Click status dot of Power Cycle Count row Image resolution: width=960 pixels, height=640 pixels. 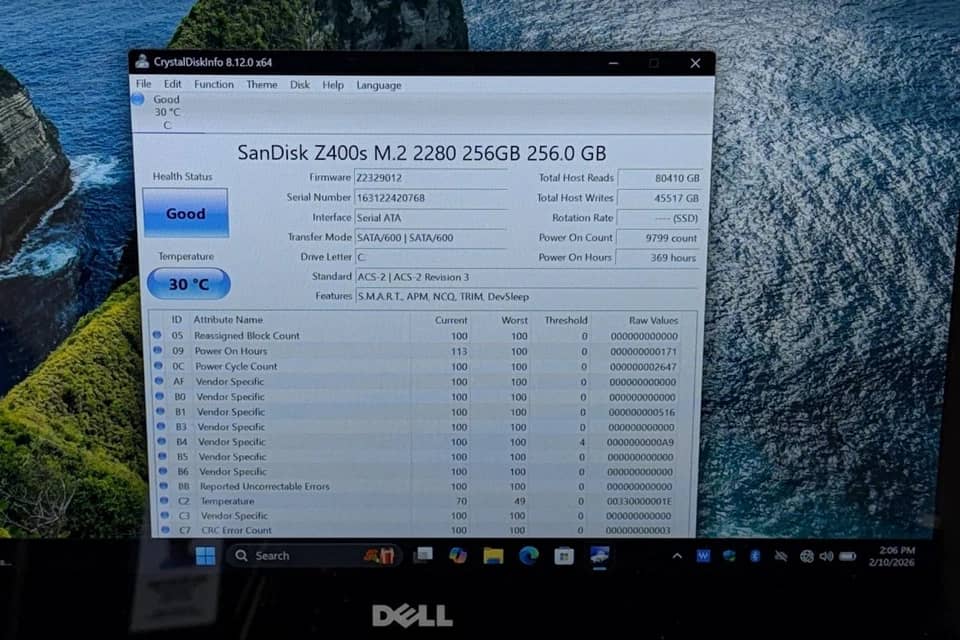click(159, 366)
